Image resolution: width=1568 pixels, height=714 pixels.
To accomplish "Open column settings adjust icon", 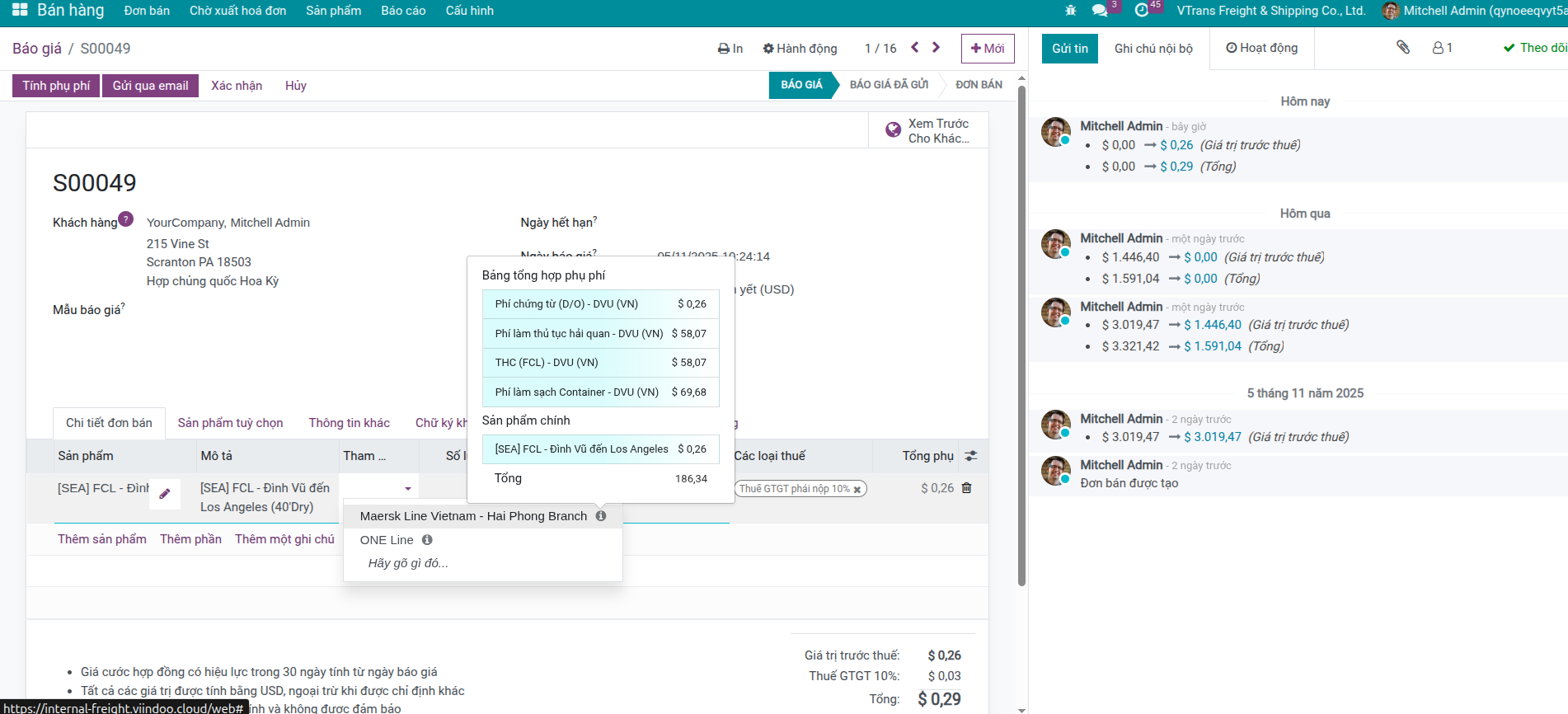I will 971,456.
